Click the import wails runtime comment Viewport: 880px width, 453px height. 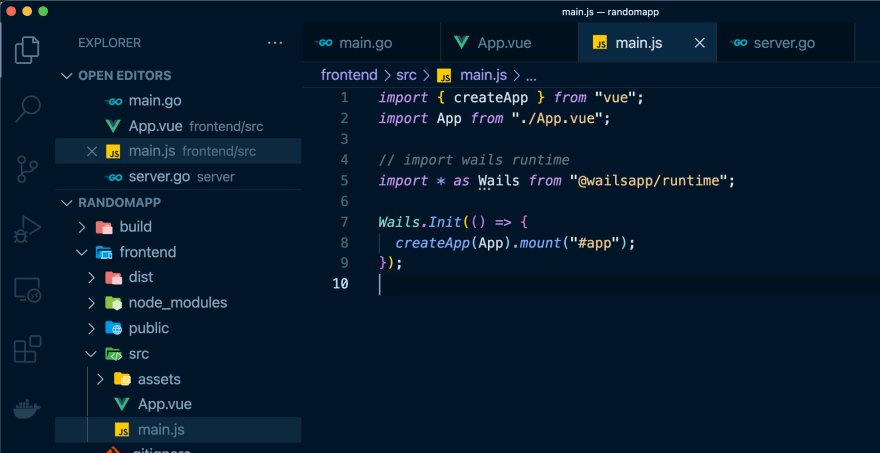pyautogui.click(x=474, y=160)
